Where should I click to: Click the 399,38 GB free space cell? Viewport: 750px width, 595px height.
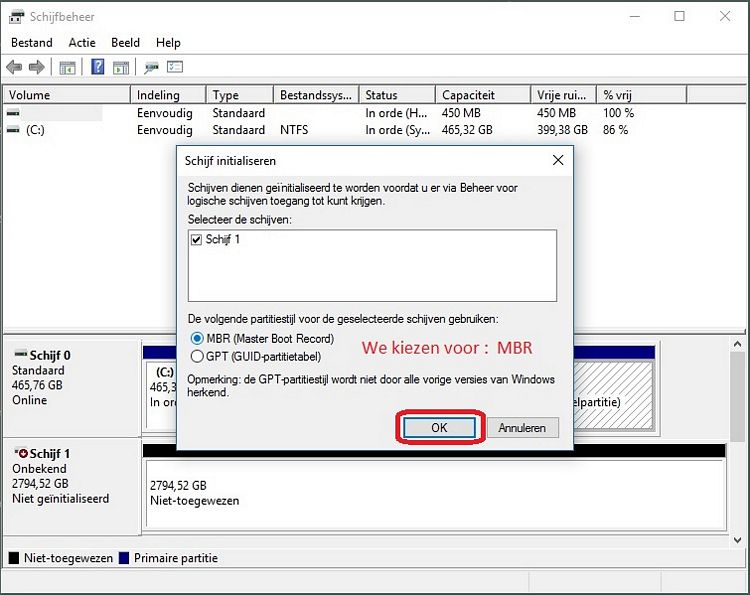(x=562, y=130)
